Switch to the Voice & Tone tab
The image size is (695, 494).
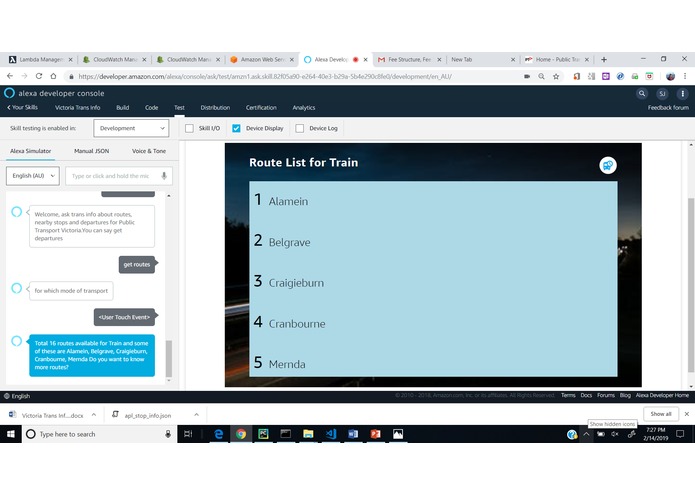point(149,151)
